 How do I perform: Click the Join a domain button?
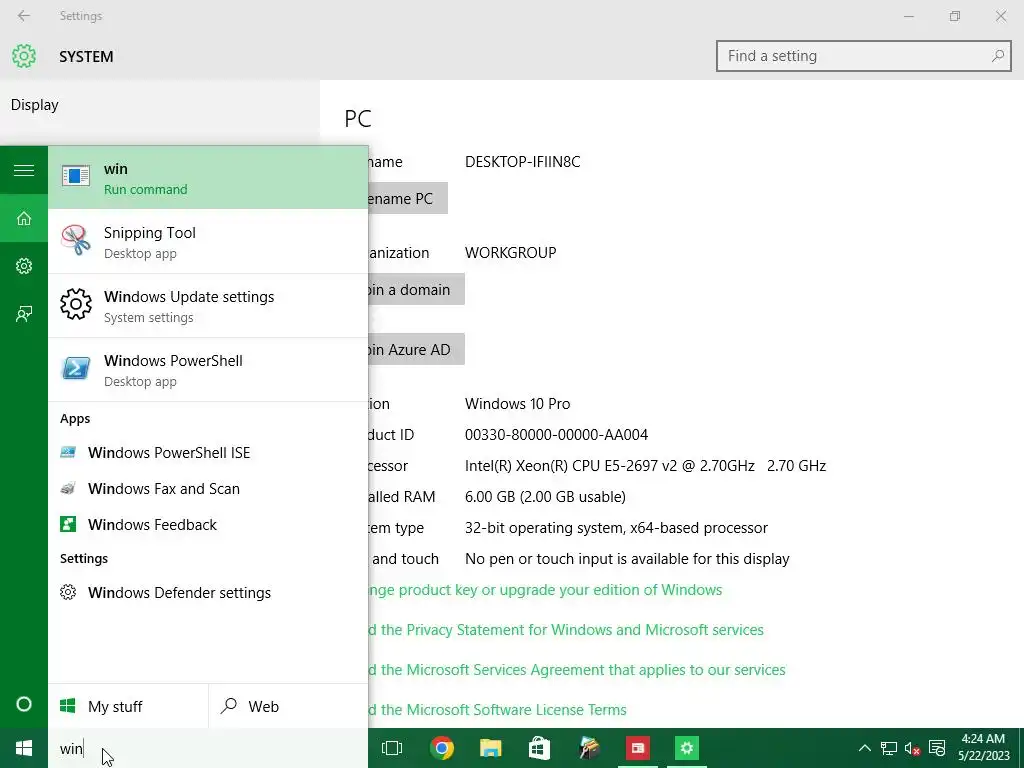coord(417,289)
